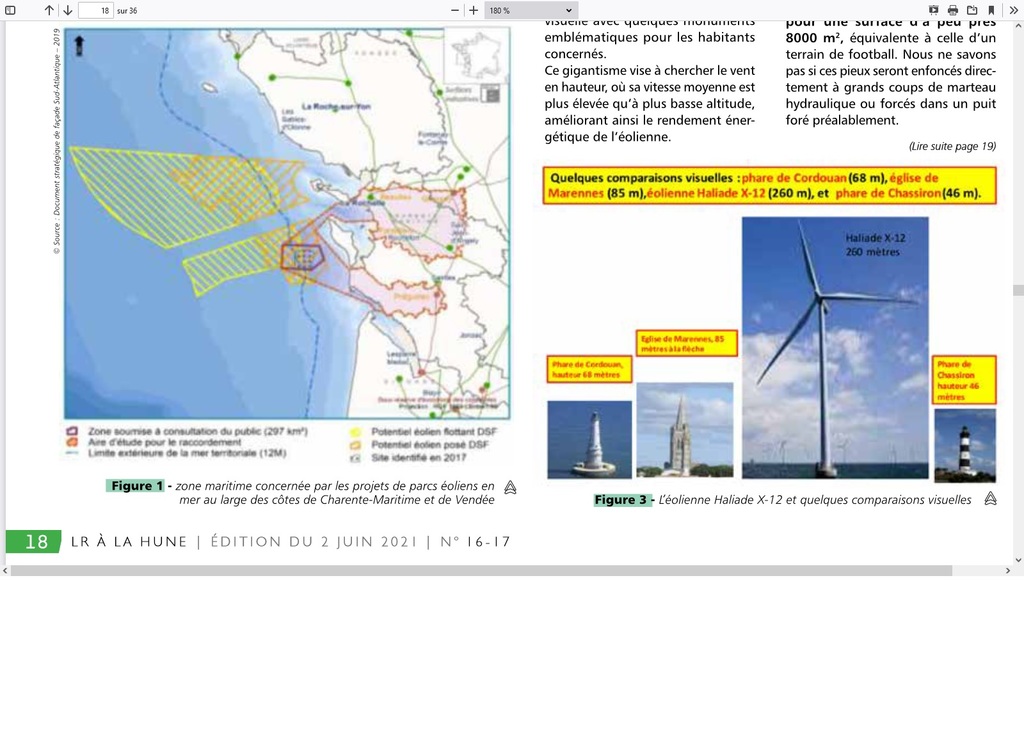Click the triangle icon after Figure 3 caption
The height and width of the screenshot is (731, 1024).
point(991,499)
